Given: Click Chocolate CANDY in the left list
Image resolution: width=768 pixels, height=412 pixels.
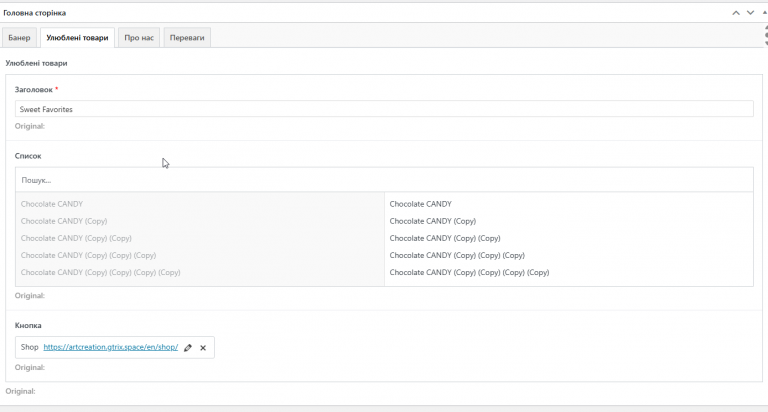Looking at the screenshot, I should click(x=52, y=204).
